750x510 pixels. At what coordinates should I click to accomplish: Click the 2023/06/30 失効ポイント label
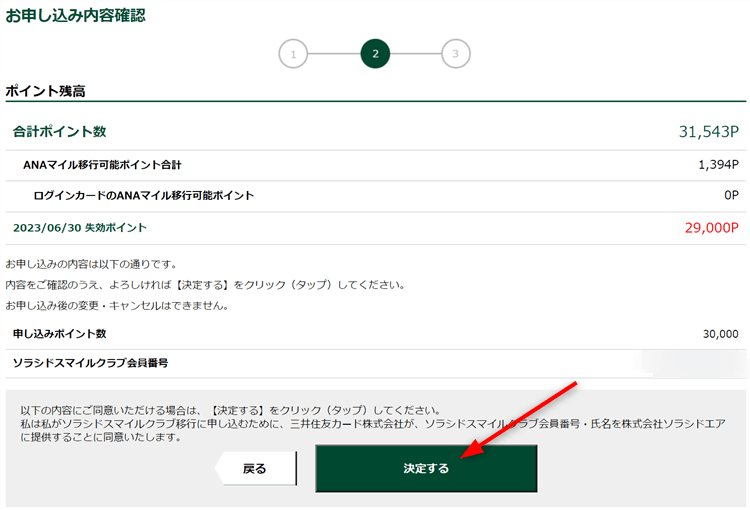click(80, 228)
